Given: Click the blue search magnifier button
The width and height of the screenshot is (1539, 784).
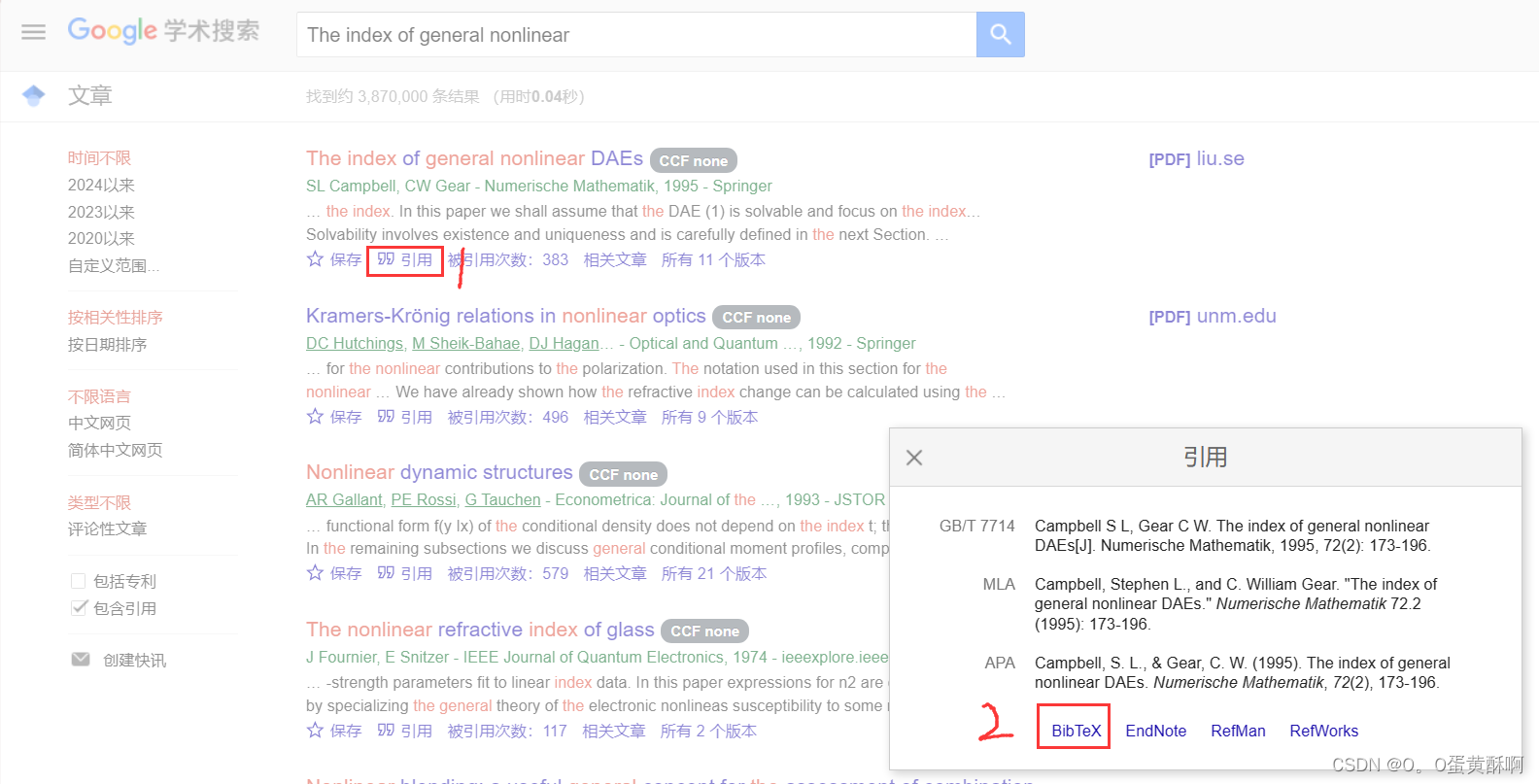Looking at the screenshot, I should tap(1001, 35).
